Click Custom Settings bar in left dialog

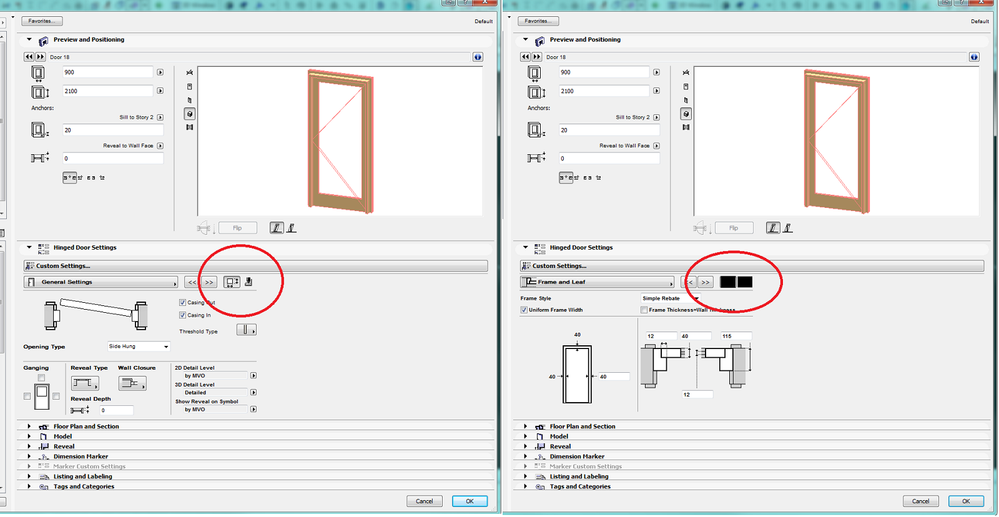(x=255, y=266)
